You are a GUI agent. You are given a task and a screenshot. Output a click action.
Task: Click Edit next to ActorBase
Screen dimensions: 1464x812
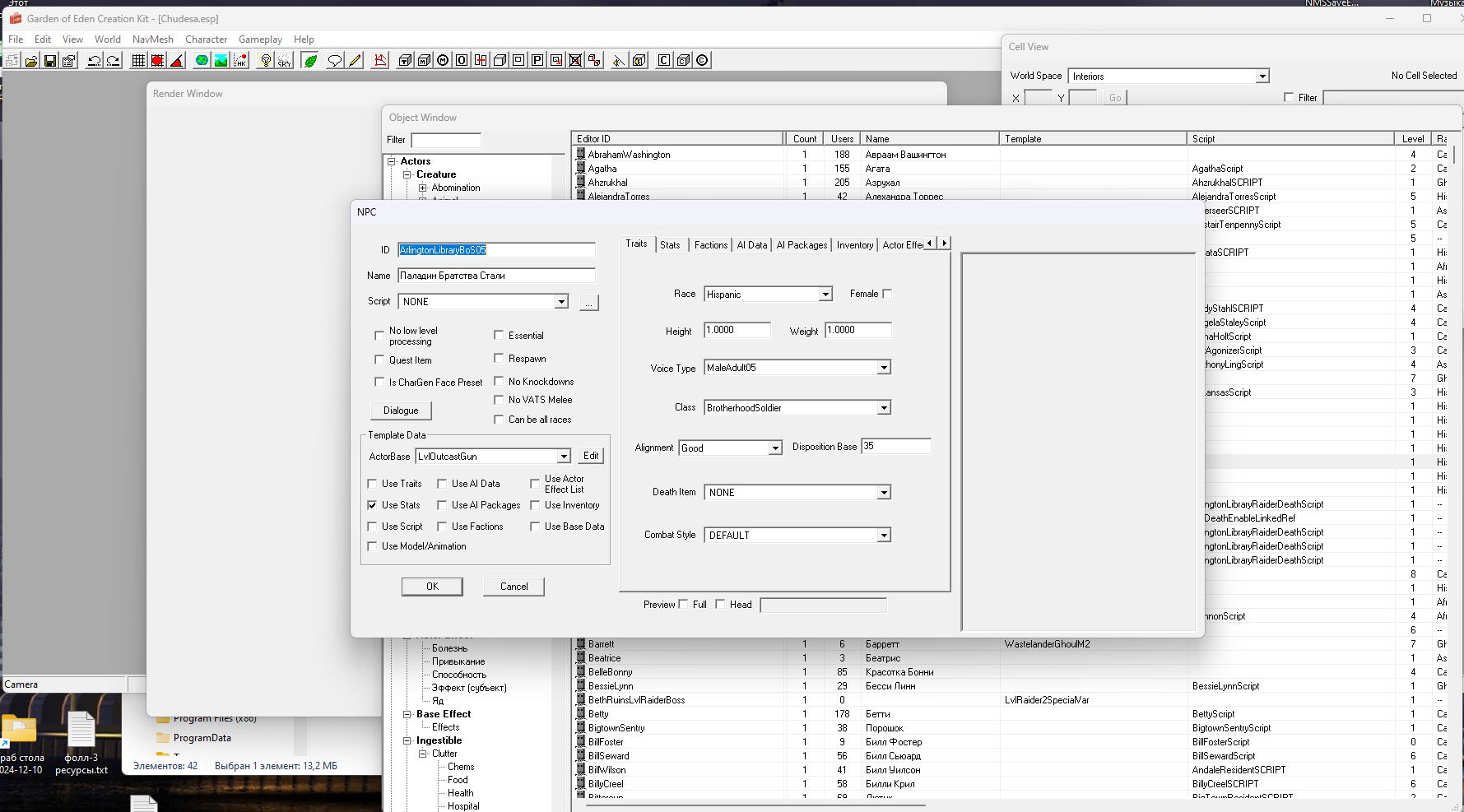591,456
